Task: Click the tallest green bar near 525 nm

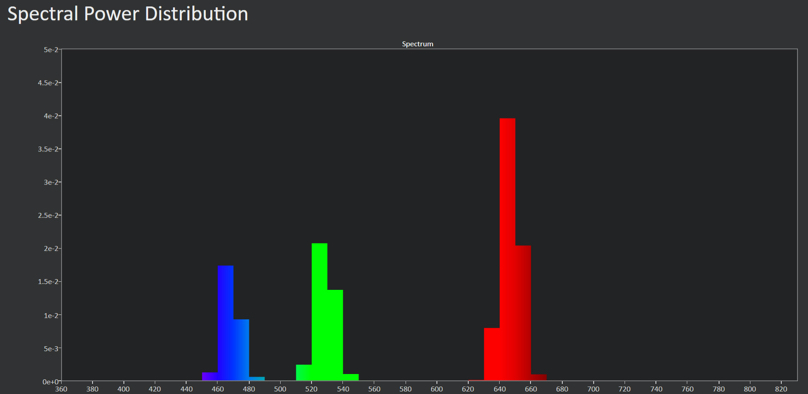Action: click(x=319, y=312)
